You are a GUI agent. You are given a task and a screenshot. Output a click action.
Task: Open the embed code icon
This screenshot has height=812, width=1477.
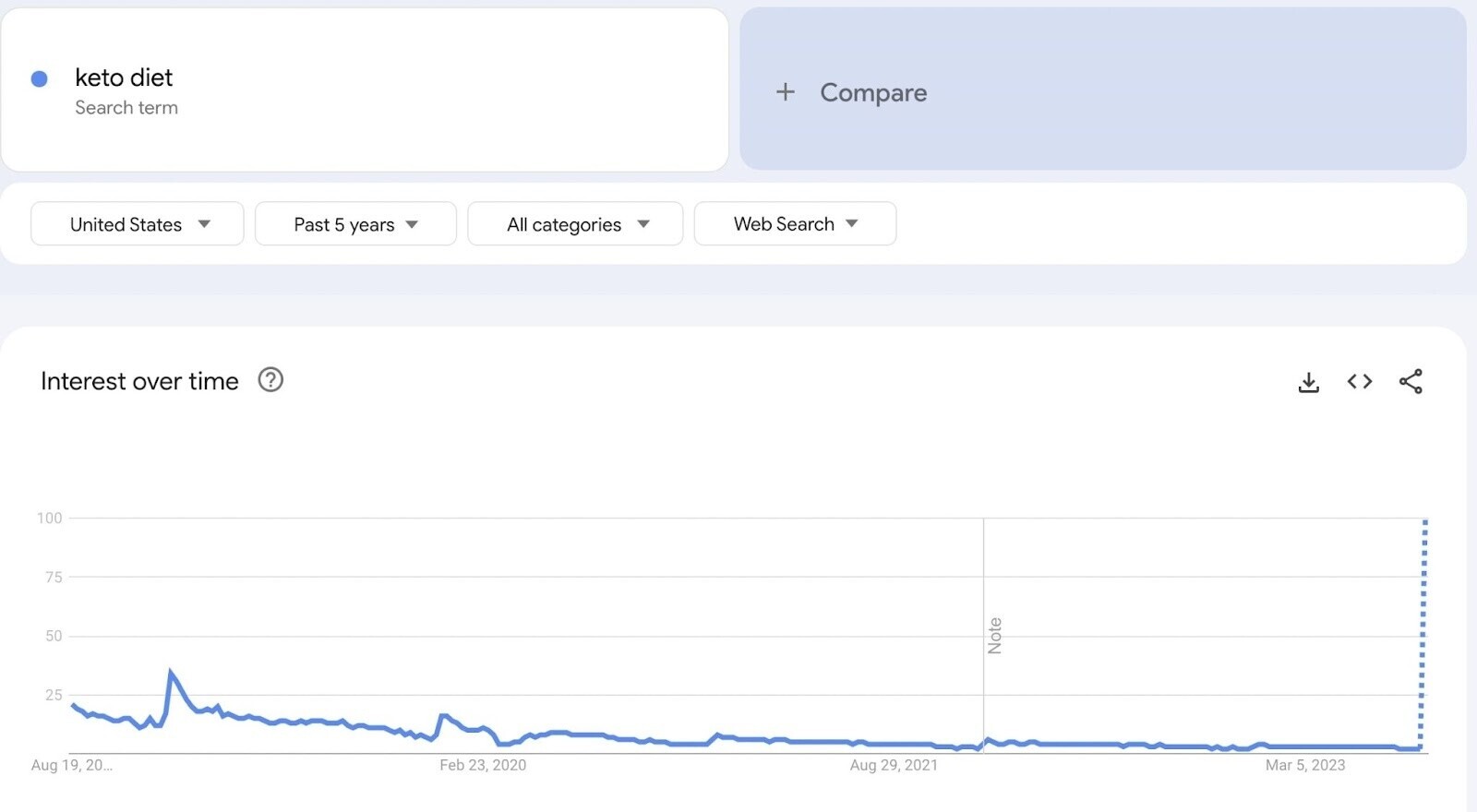pyautogui.click(x=1359, y=381)
